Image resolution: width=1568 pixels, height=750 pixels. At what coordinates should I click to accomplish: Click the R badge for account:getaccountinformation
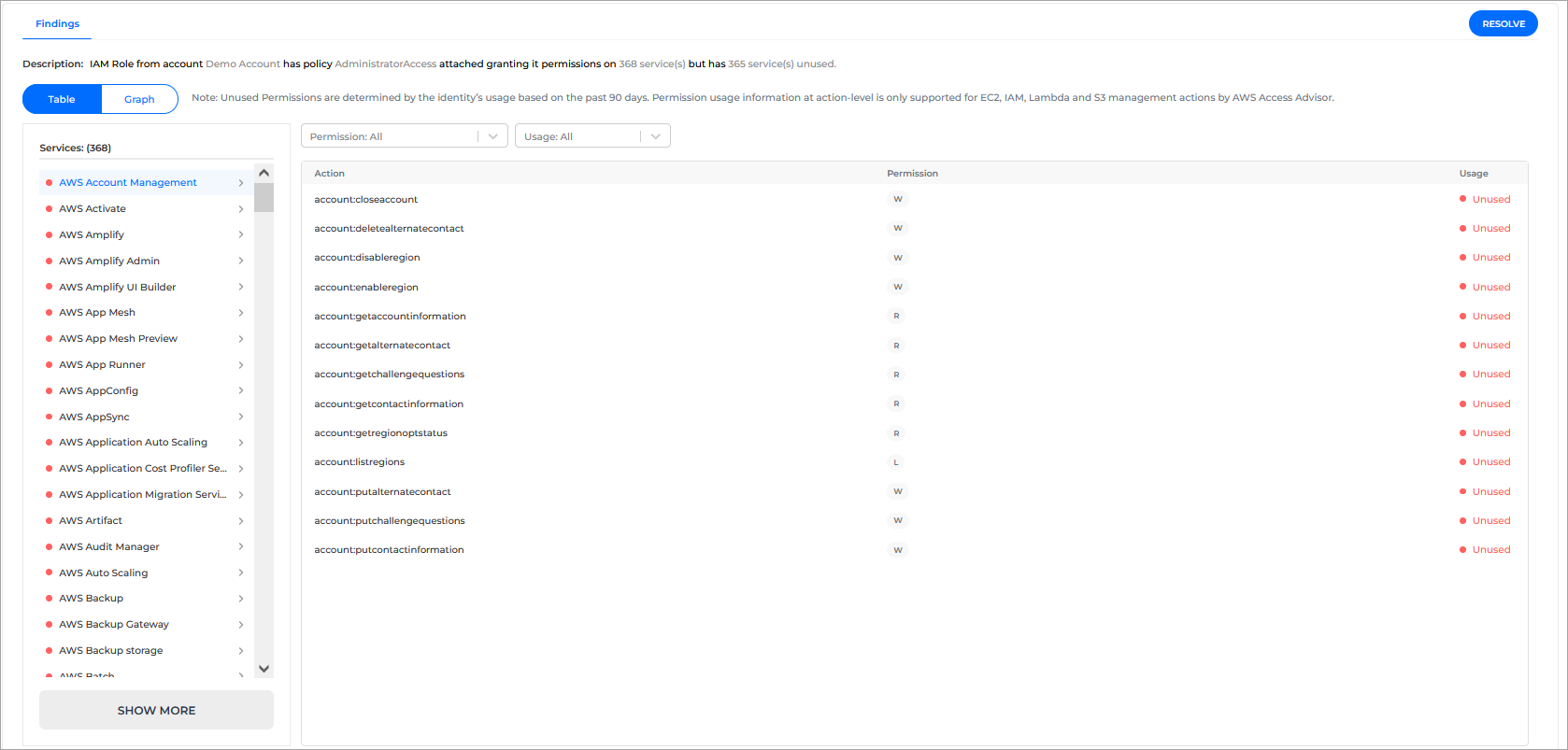point(896,317)
